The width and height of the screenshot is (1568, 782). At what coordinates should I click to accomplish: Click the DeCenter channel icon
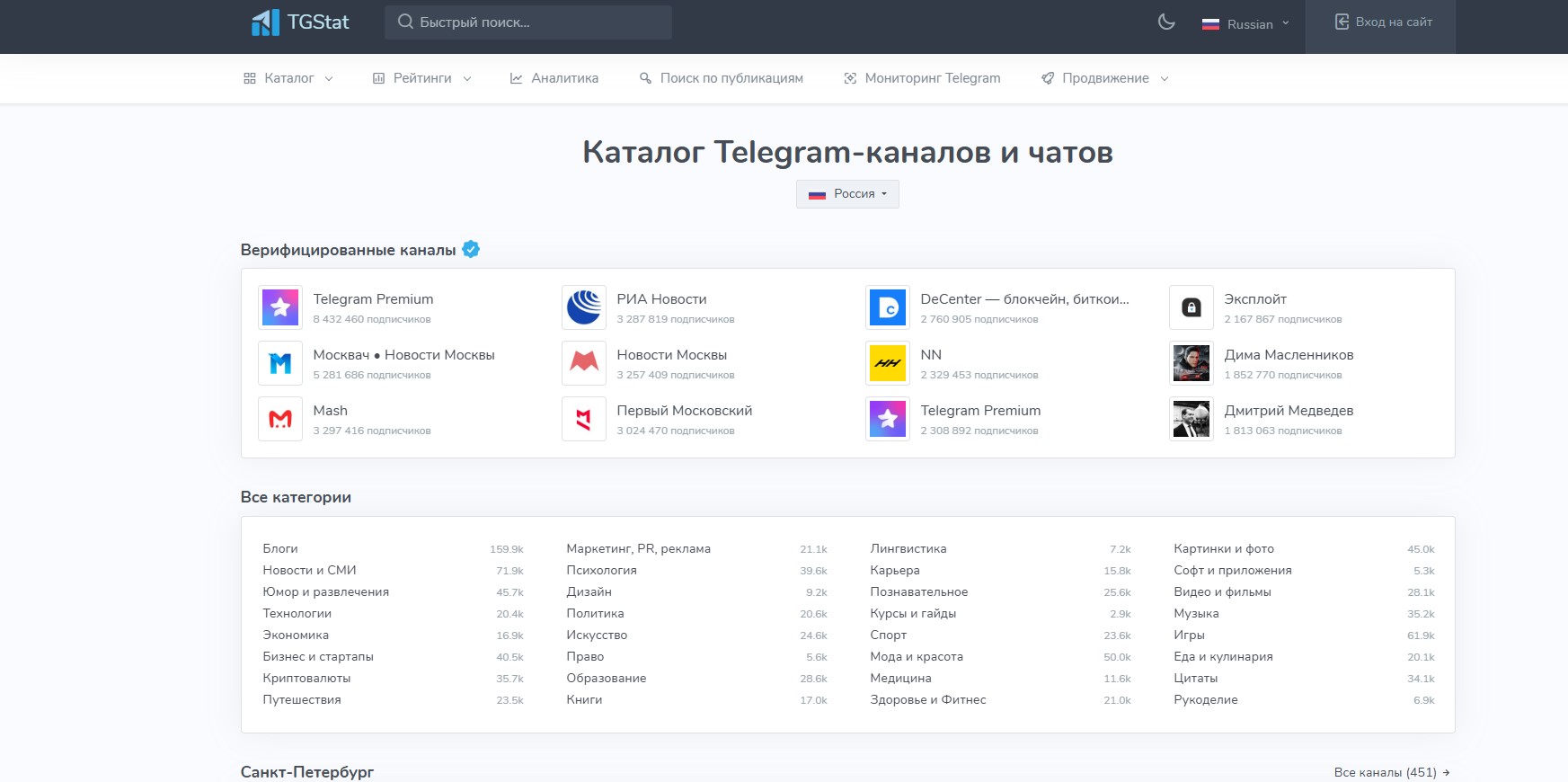click(888, 307)
